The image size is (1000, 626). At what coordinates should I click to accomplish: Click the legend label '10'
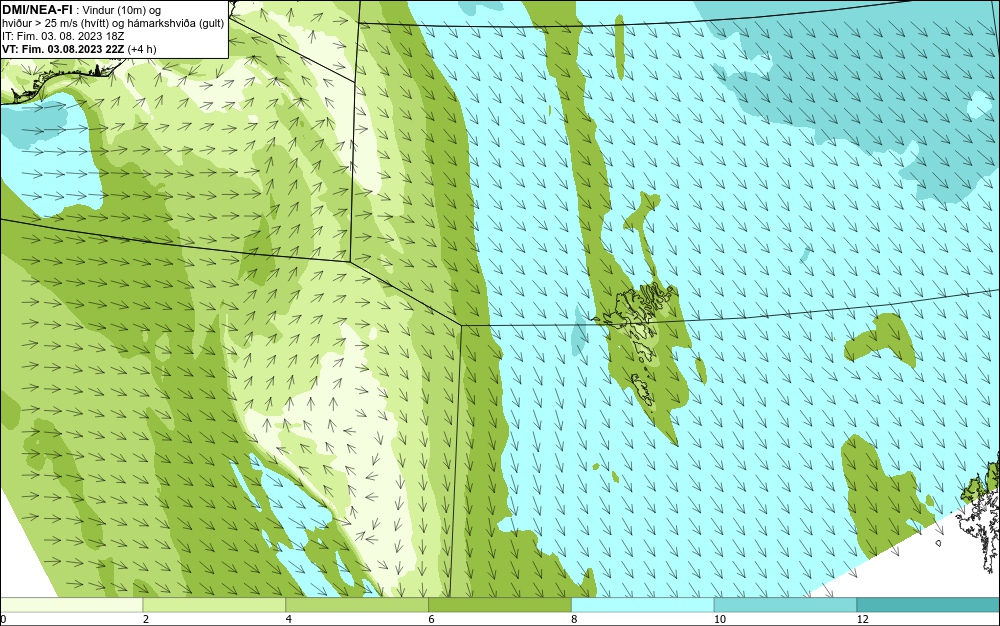click(720, 619)
